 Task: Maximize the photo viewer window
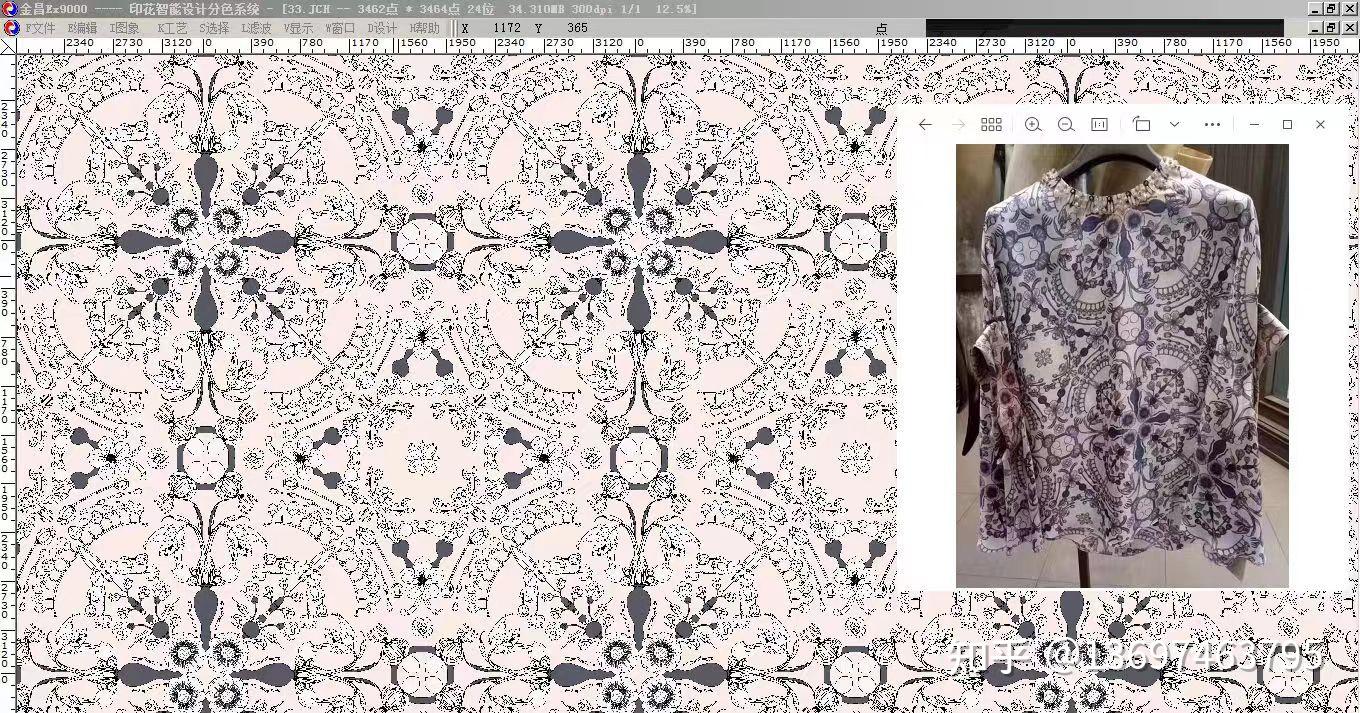[1287, 124]
